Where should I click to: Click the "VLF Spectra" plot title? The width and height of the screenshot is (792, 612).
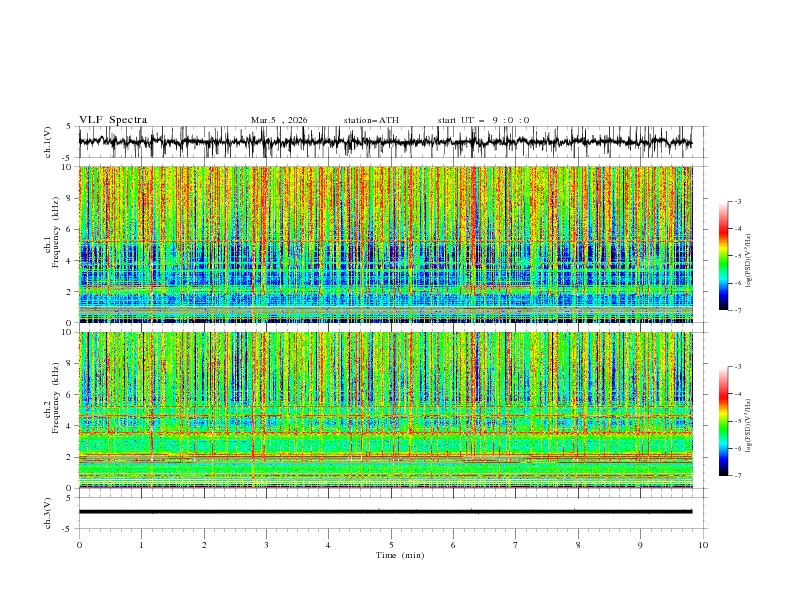pyautogui.click(x=113, y=120)
